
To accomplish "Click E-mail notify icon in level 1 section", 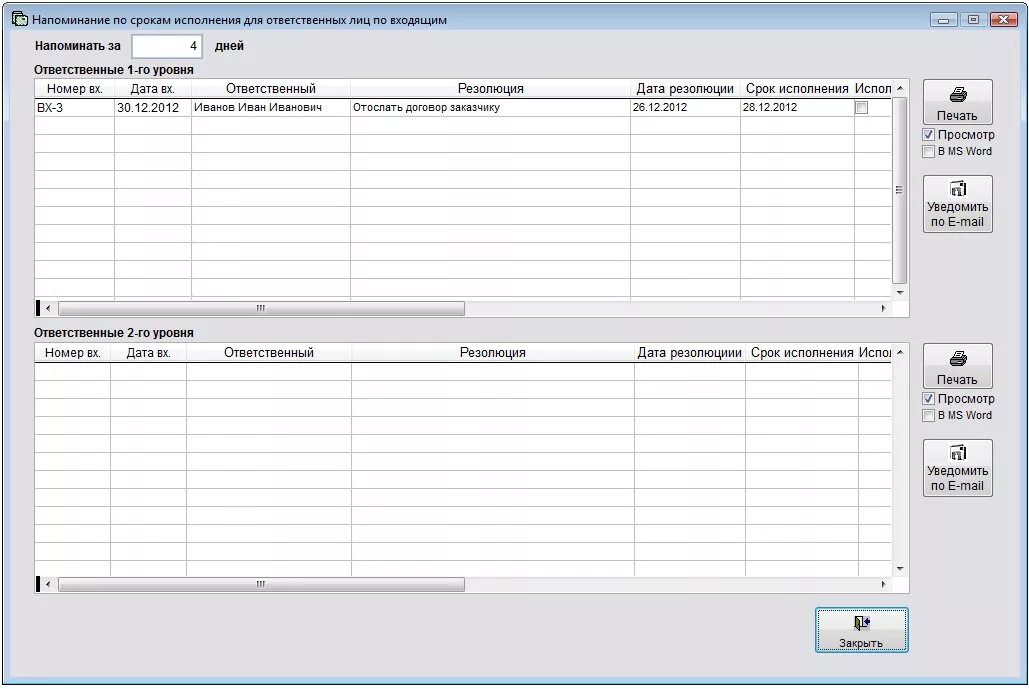I will (x=958, y=189).
